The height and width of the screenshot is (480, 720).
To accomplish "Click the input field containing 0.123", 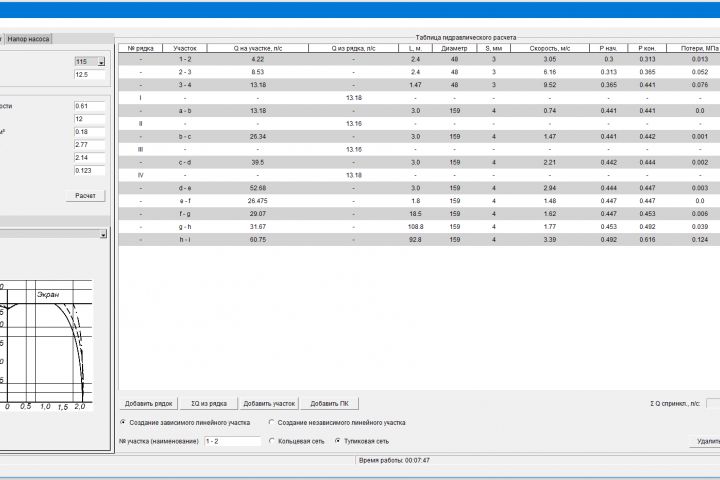I will (x=90, y=170).
